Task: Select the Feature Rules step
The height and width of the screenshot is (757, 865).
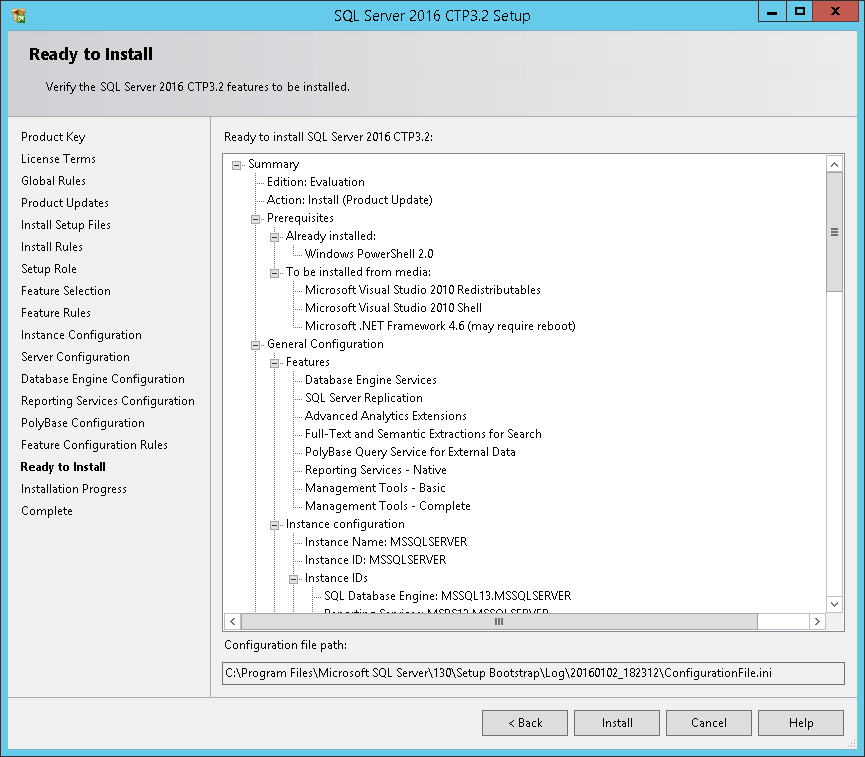Action: 56,313
